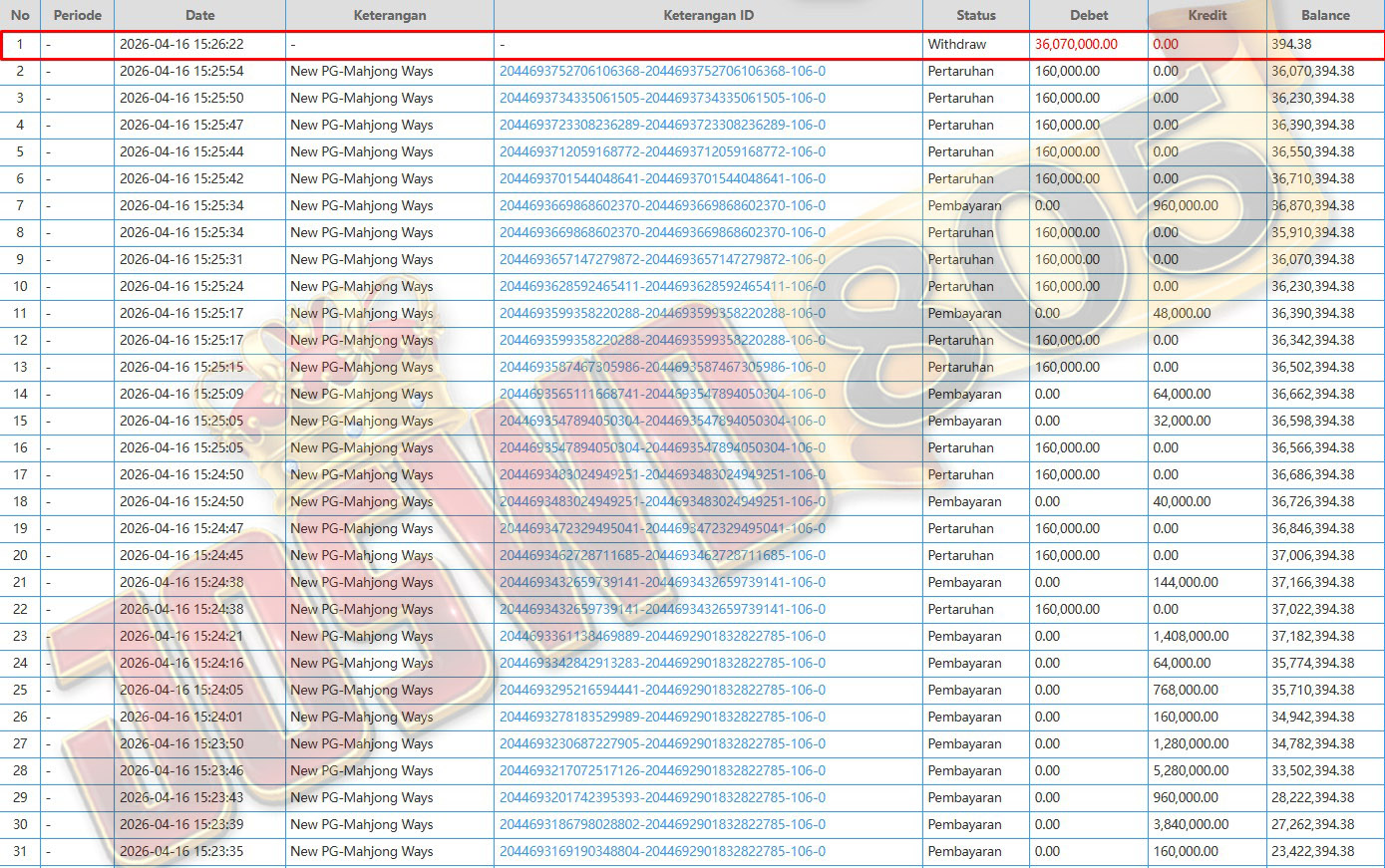Open the Keterangan ID link in row 20
The width and height of the screenshot is (1385, 868).
pyautogui.click(x=662, y=556)
